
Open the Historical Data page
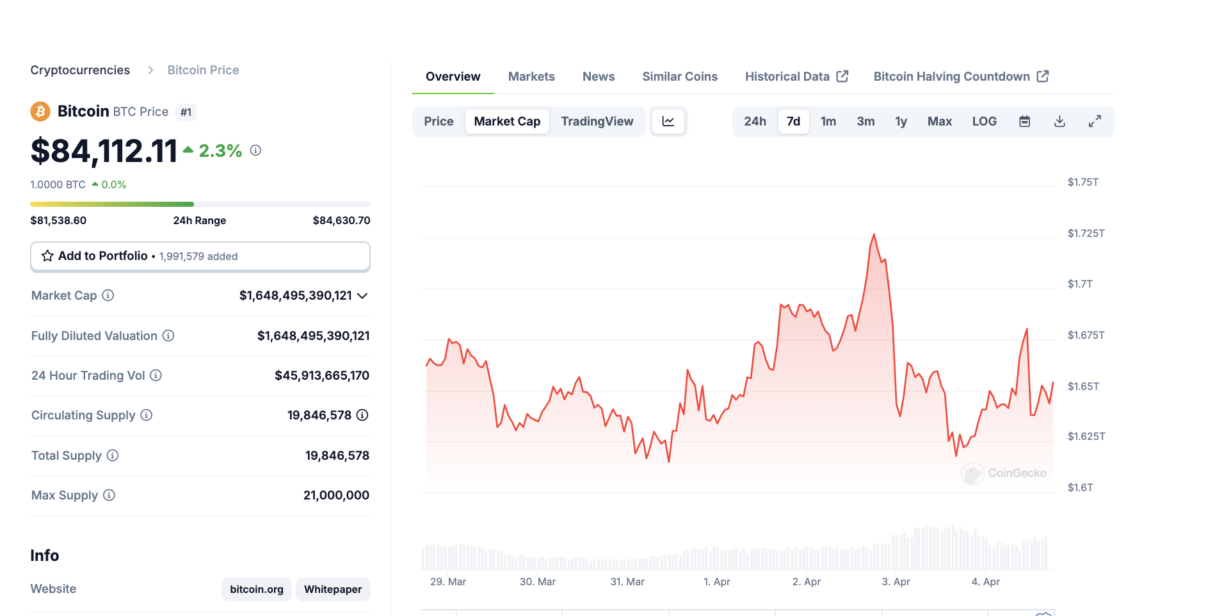pos(788,76)
